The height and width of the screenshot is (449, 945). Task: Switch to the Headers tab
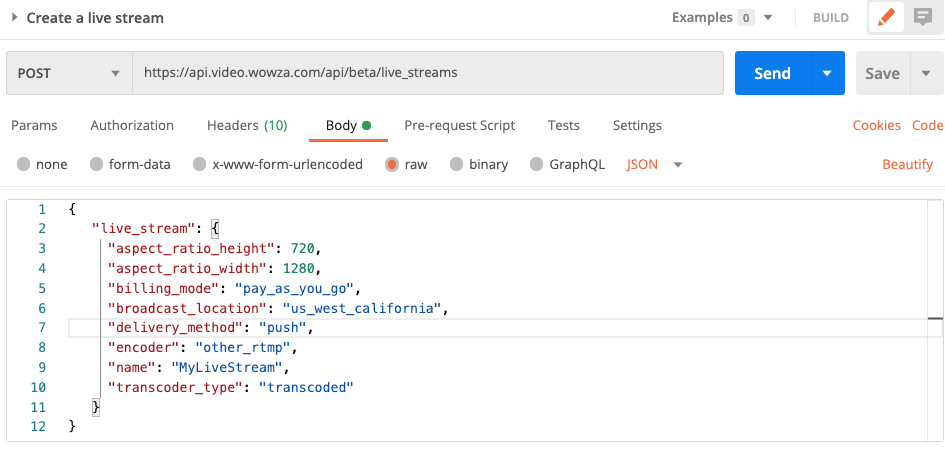247,125
